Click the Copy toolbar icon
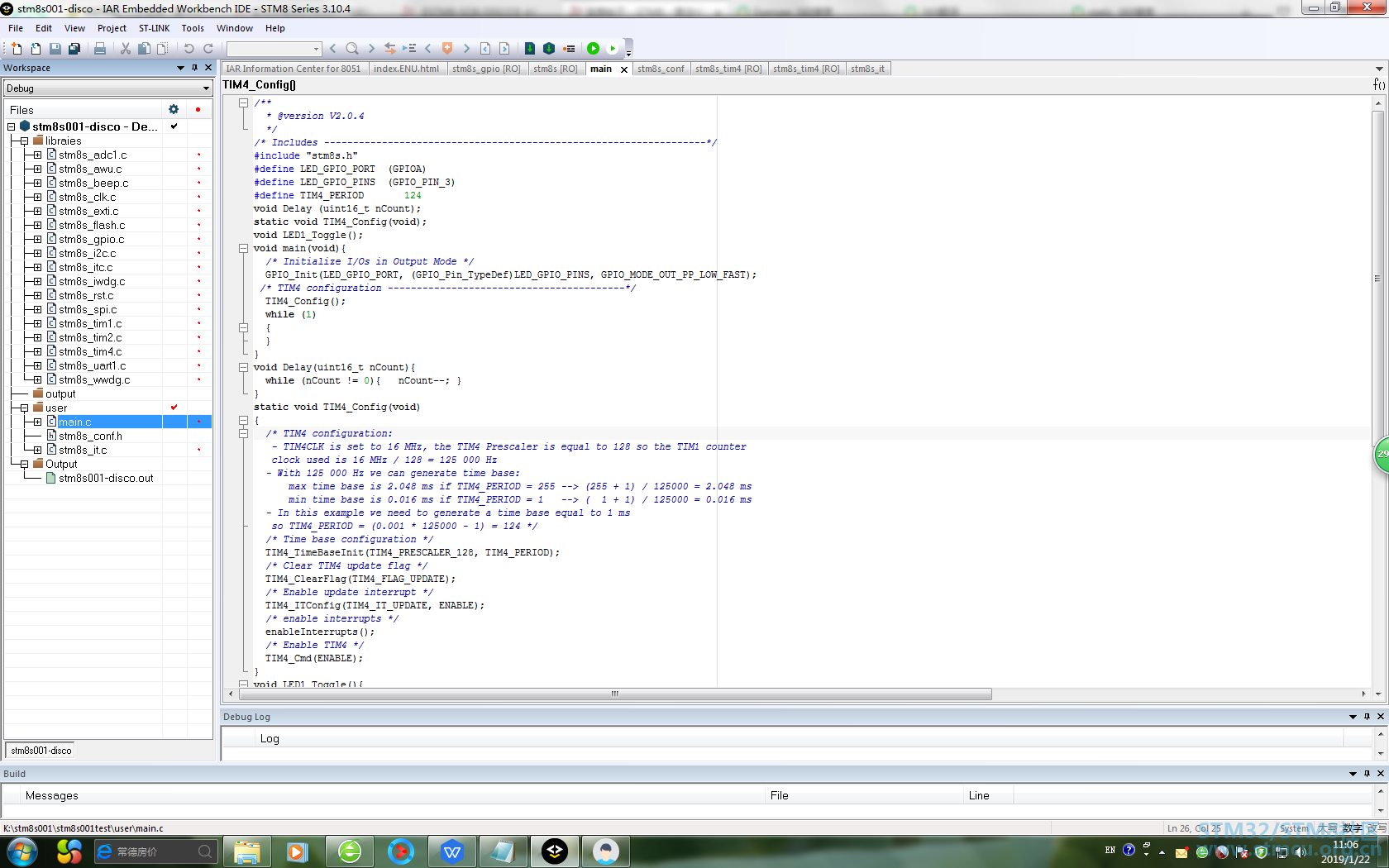This screenshot has width=1389, height=868. (144, 49)
